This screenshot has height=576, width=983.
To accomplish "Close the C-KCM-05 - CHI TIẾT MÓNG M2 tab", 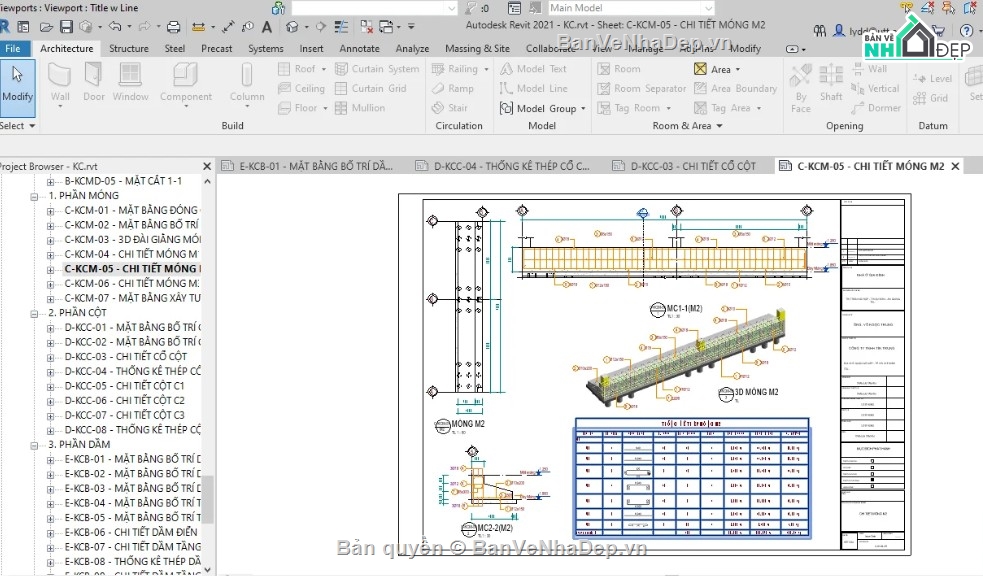I will coord(955,166).
